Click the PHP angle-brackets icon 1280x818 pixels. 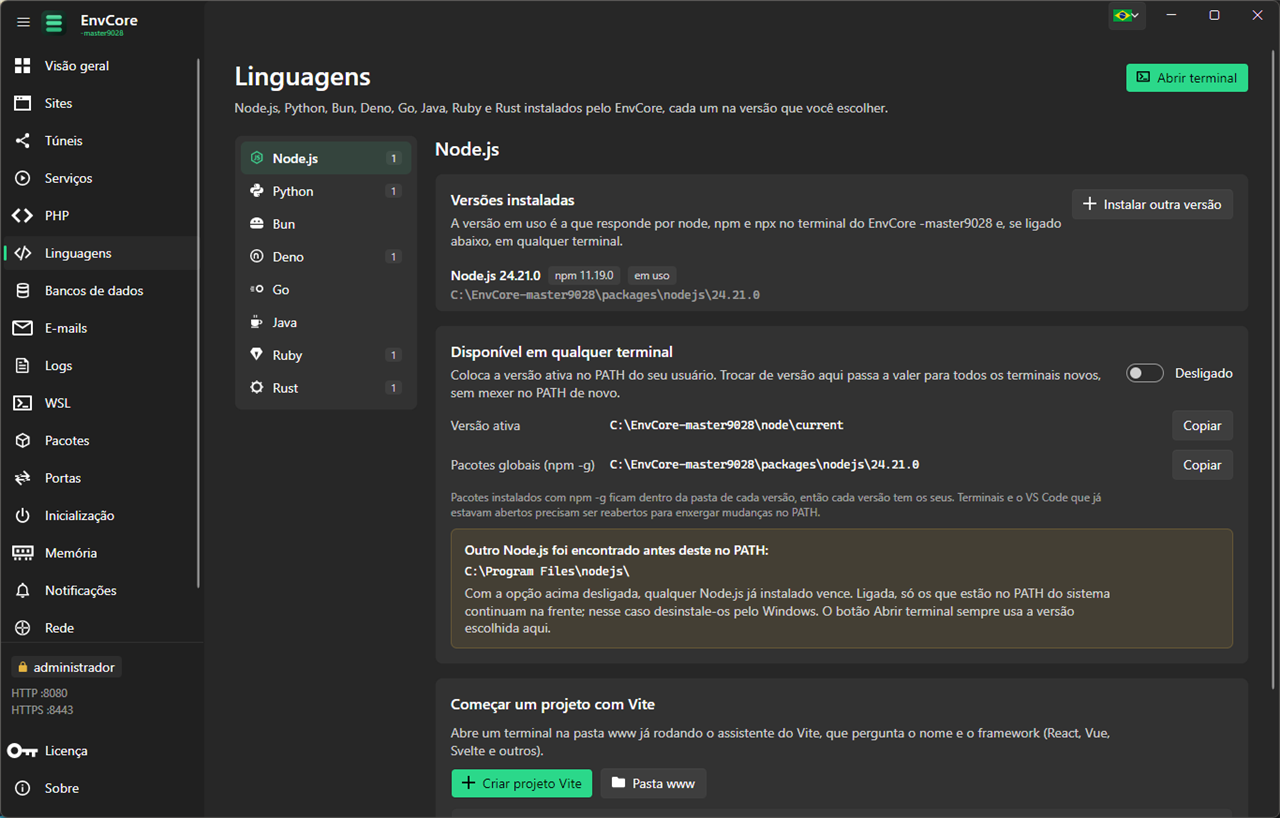point(22,216)
